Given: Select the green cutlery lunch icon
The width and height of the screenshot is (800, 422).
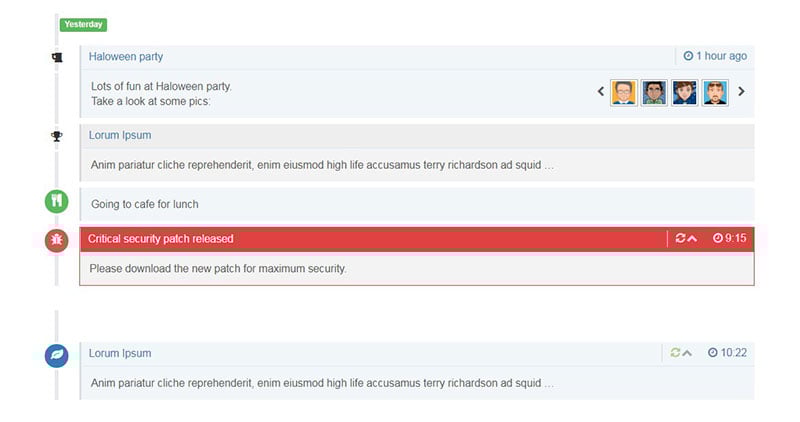Looking at the screenshot, I should point(57,201).
